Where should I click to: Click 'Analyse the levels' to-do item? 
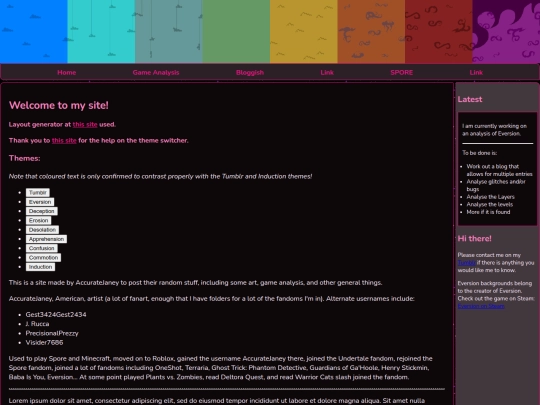[490, 205]
